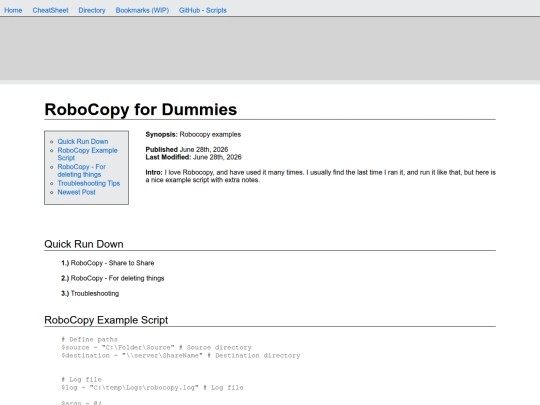Screen dimensions: 540x405
Task: Click the $source code line
Action: pos(156,347)
